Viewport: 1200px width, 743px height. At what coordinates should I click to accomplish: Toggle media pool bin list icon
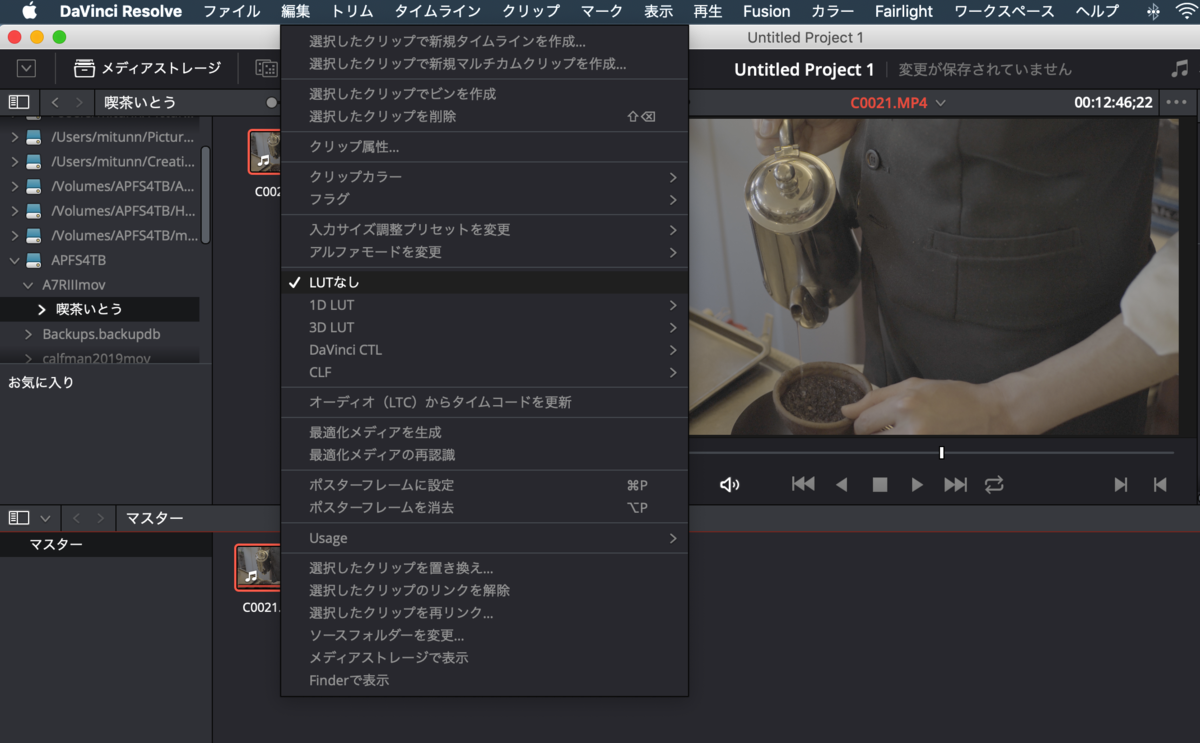point(18,518)
